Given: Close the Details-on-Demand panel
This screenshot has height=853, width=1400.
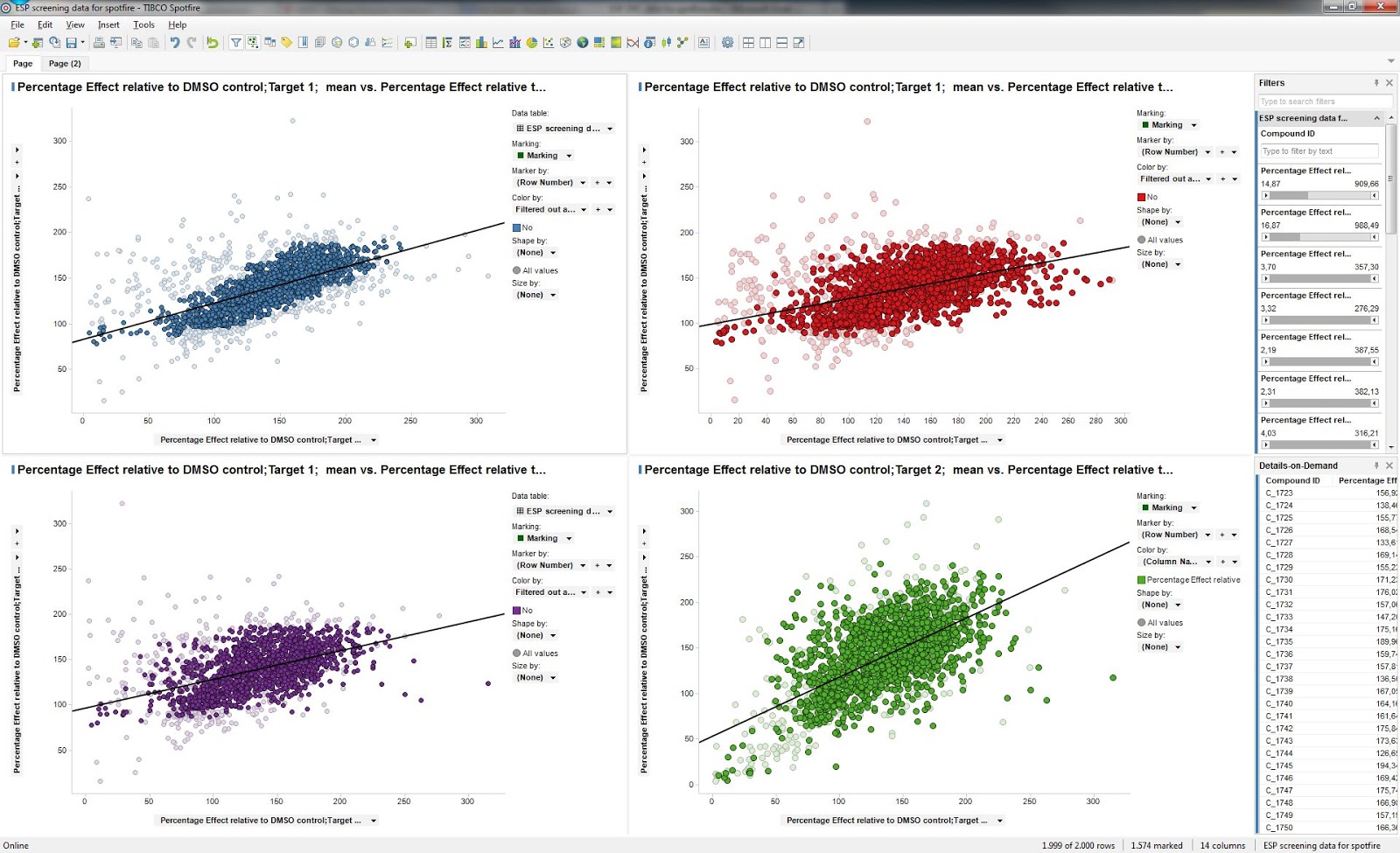Looking at the screenshot, I should pyautogui.click(x=1389, y=465).
